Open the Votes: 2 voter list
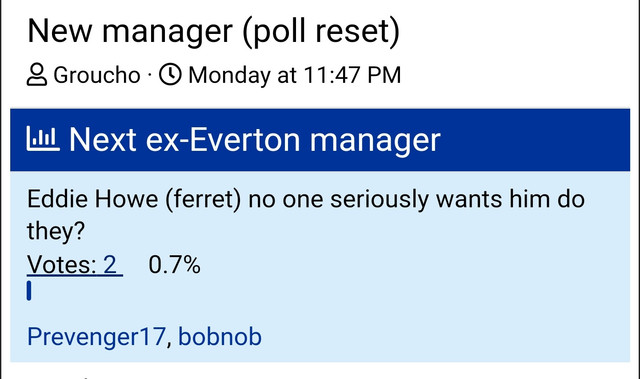 [75, 265]
